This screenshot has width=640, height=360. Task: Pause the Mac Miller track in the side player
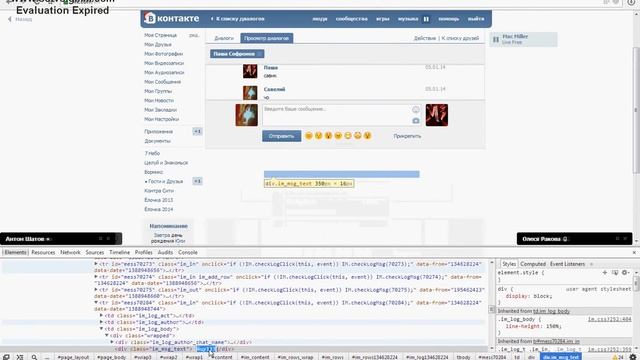click(496, 39)
